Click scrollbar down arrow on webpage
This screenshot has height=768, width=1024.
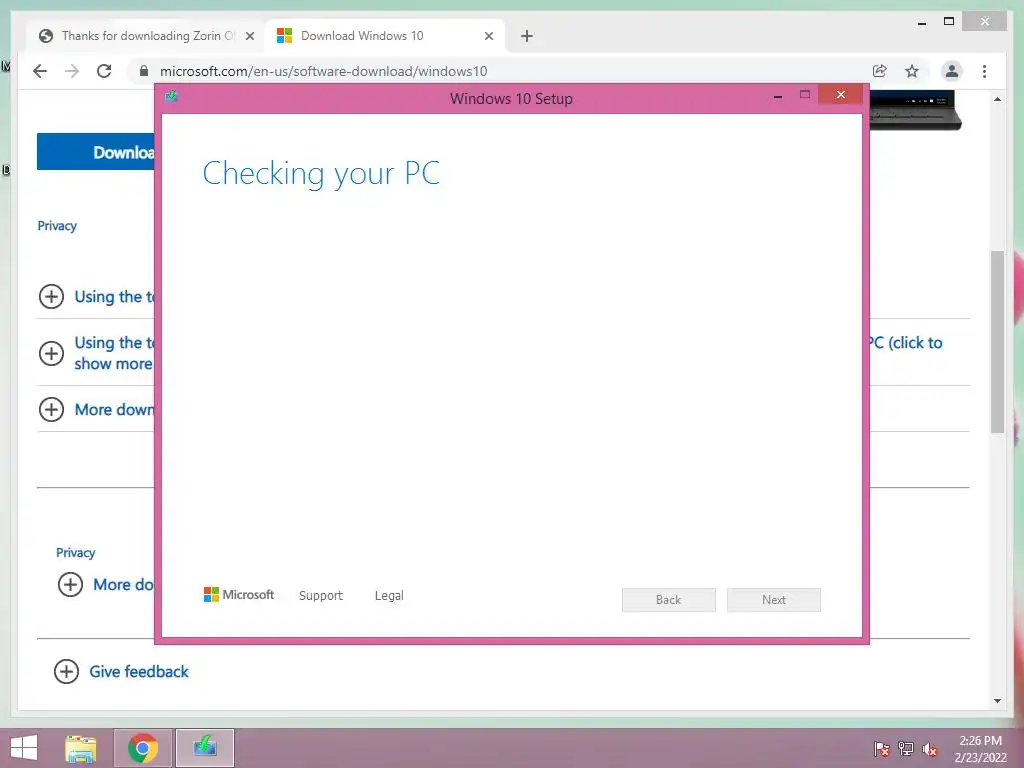coord(997,701)
